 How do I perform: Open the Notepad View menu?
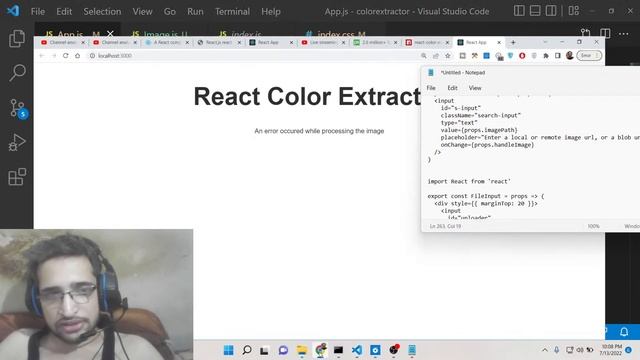pos(475,88)
